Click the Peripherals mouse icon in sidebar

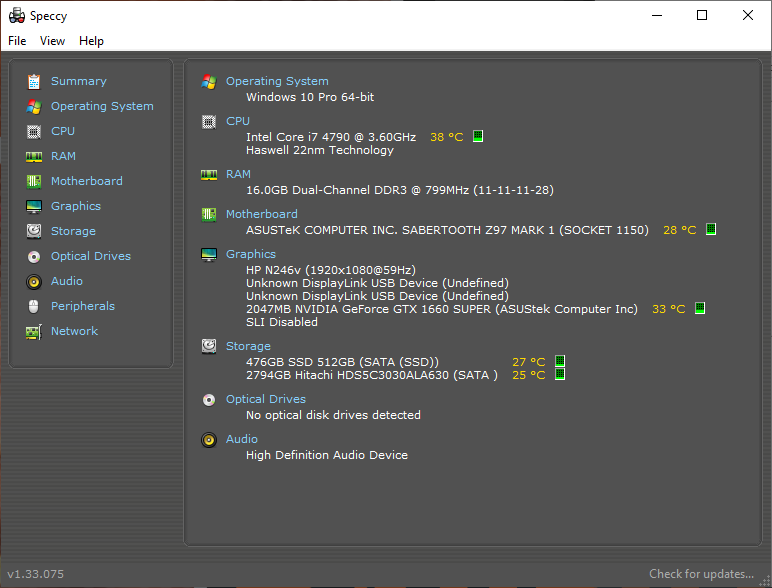tap(33, 306)
